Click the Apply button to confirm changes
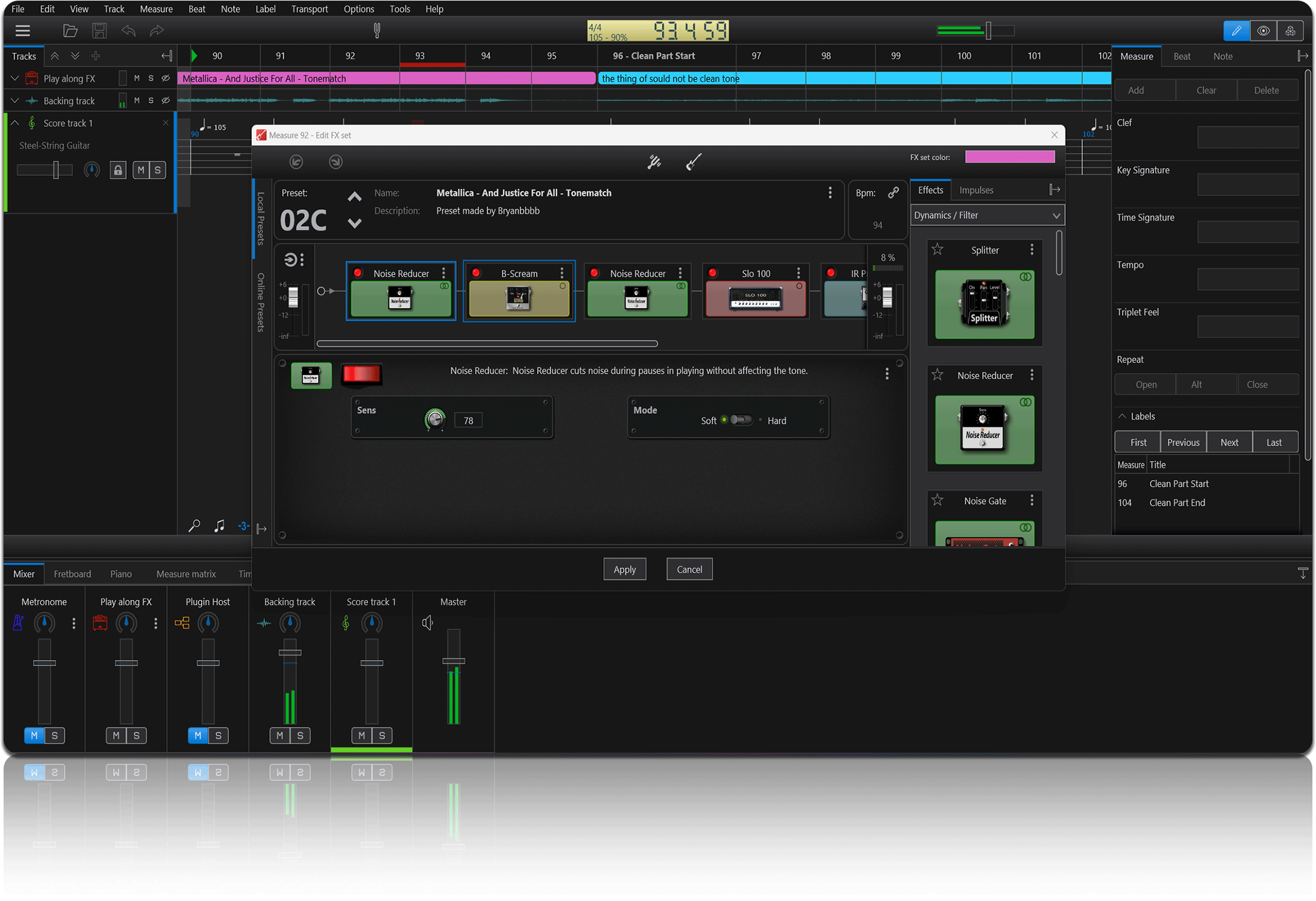This screenshot has width=1316, height=901. click(625, 569)
